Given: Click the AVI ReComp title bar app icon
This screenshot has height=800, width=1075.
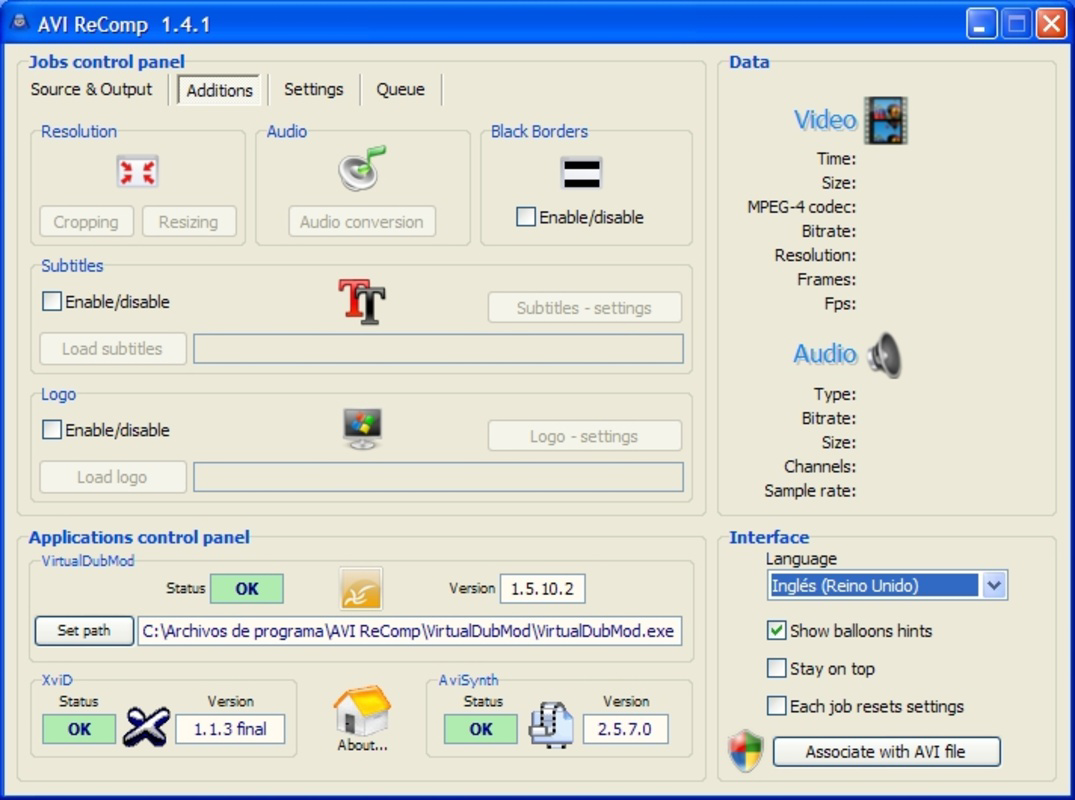Looking at the screenshot, I should click(19, 23).
